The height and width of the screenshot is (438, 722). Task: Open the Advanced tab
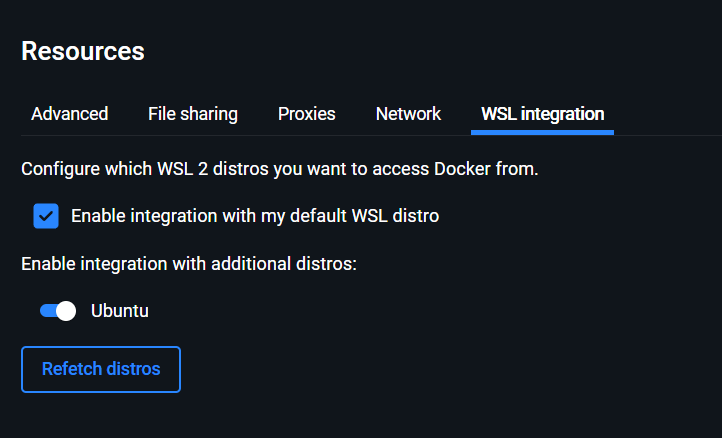click(69, 114)
